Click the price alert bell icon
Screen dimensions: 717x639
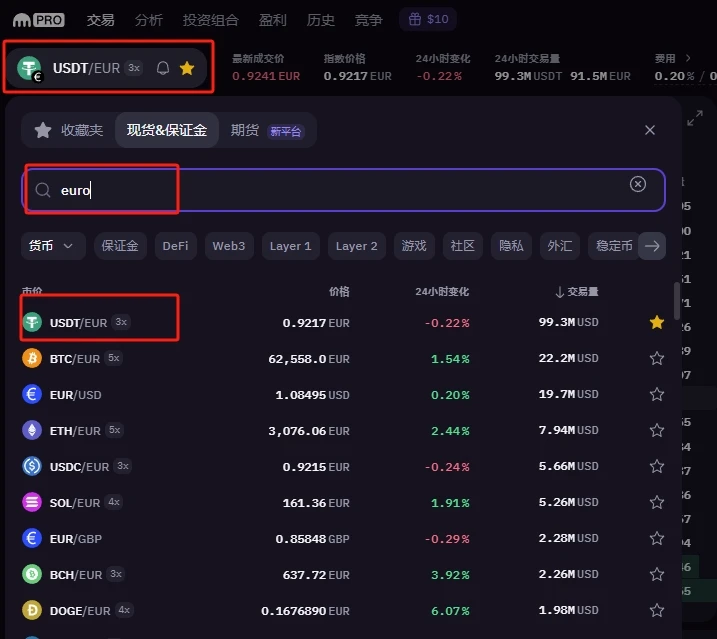163,68
